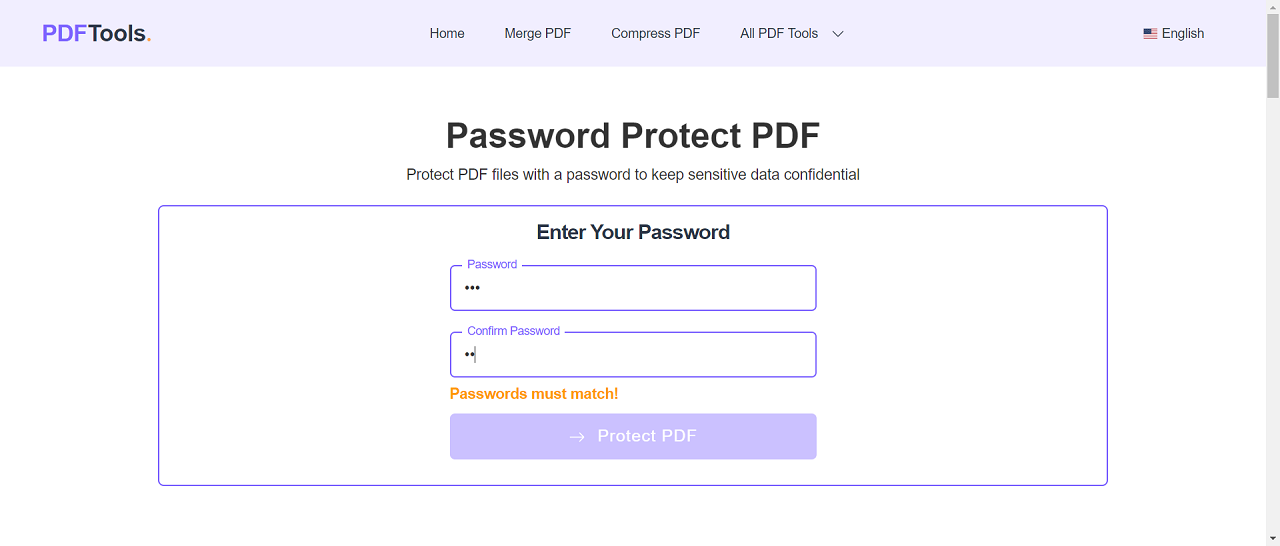Focus the Password input field
The width and height of the screenshot is (1280, 546).
click(633, 288)
